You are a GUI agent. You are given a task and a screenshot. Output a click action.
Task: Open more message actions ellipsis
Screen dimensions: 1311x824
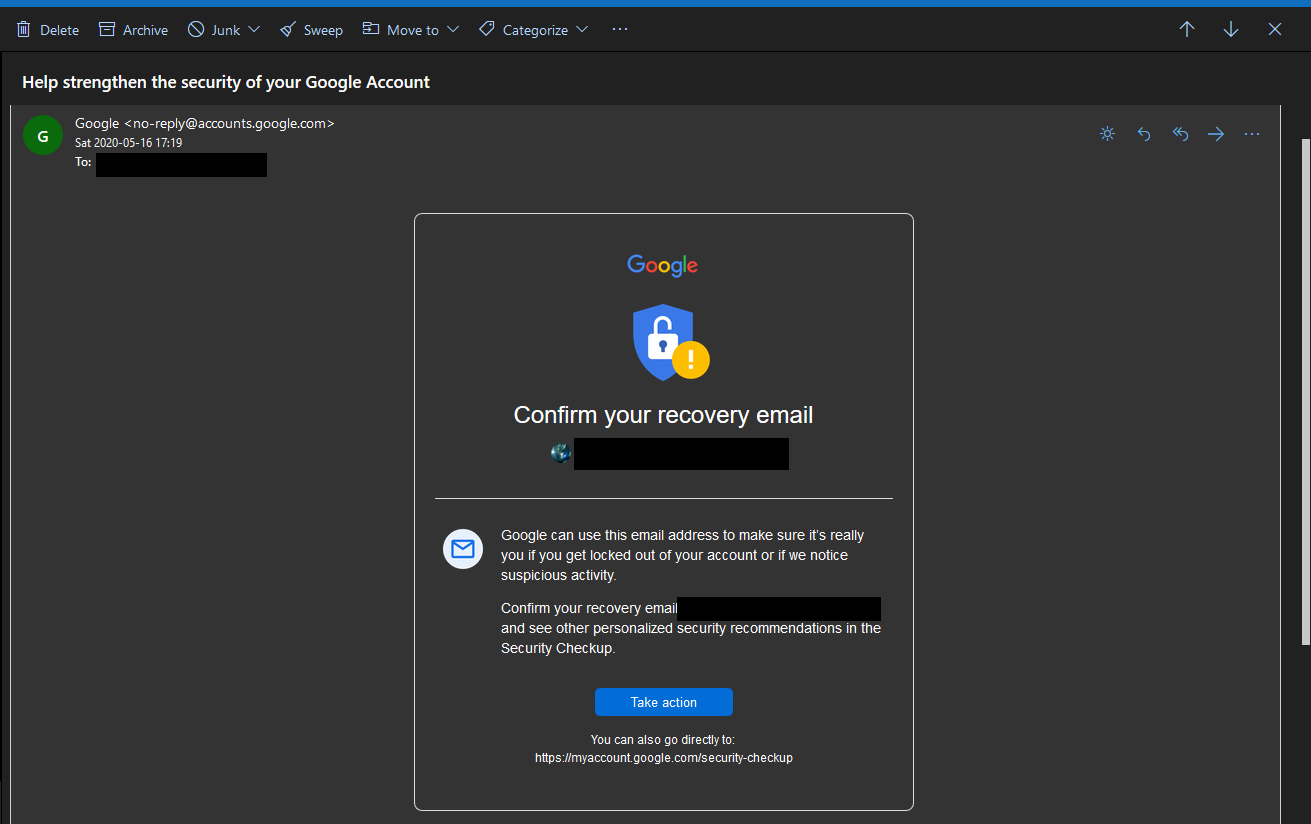[1252, 134]
